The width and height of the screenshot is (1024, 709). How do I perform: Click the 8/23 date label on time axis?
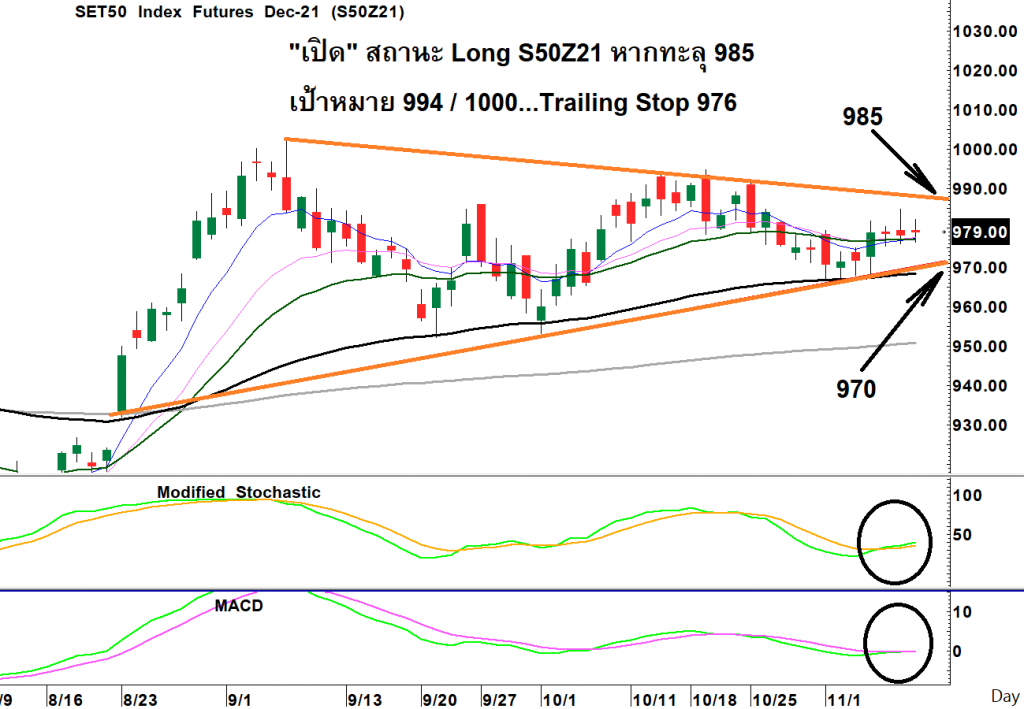pyautogui.click(x=140, y=701)
